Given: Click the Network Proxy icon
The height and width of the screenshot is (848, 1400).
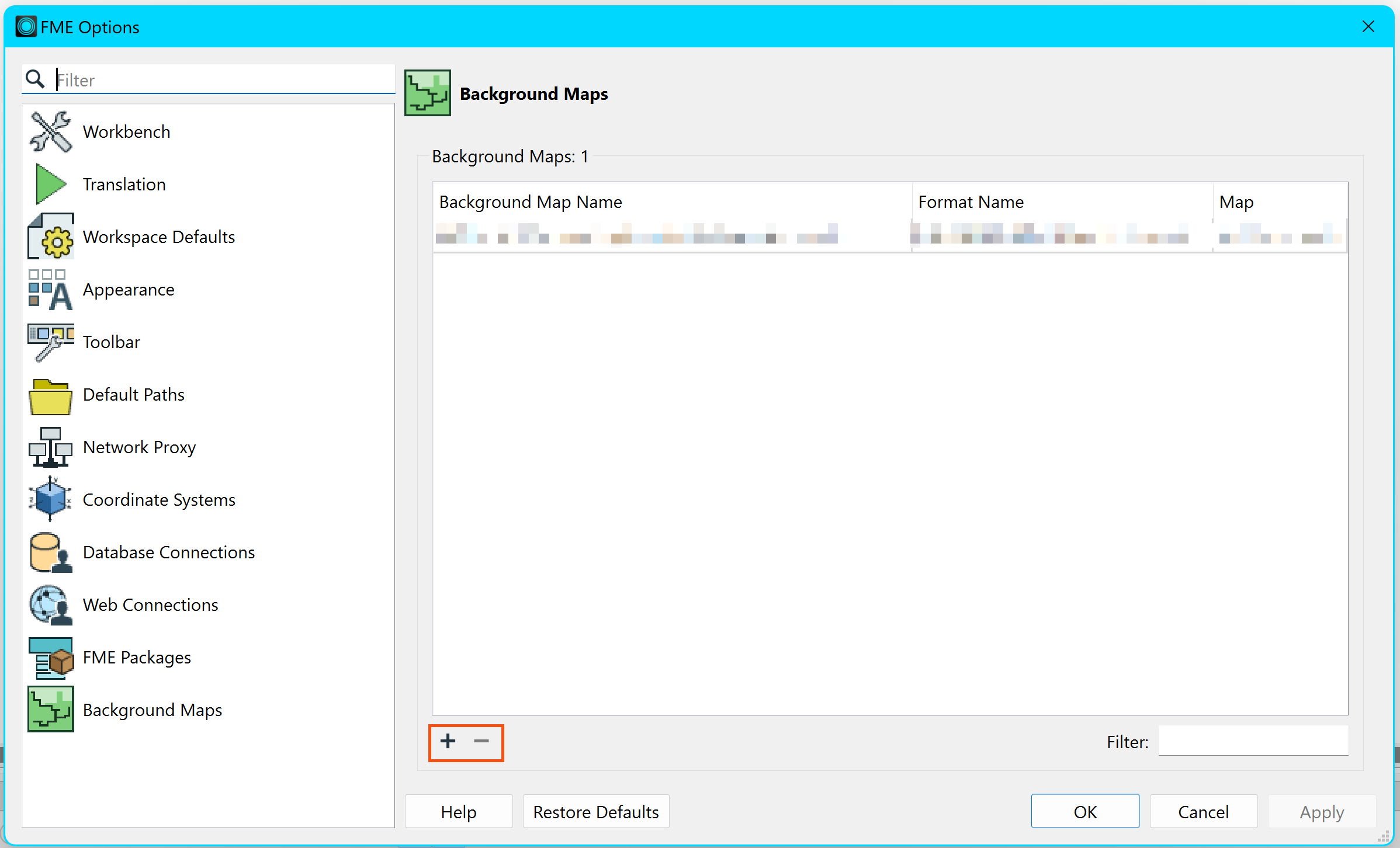Looking at the screenshot, I should [51, 447].
